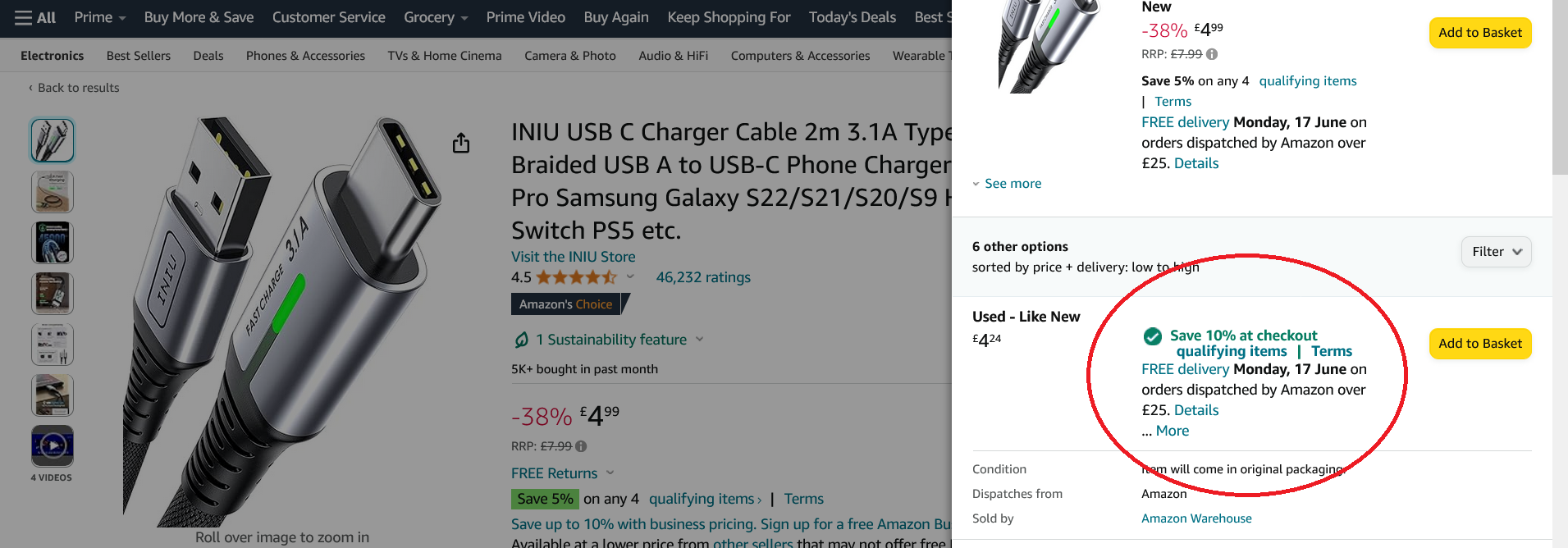
Task: Select the Phones & Accessories category tab
Action: [x=305, y=56]
